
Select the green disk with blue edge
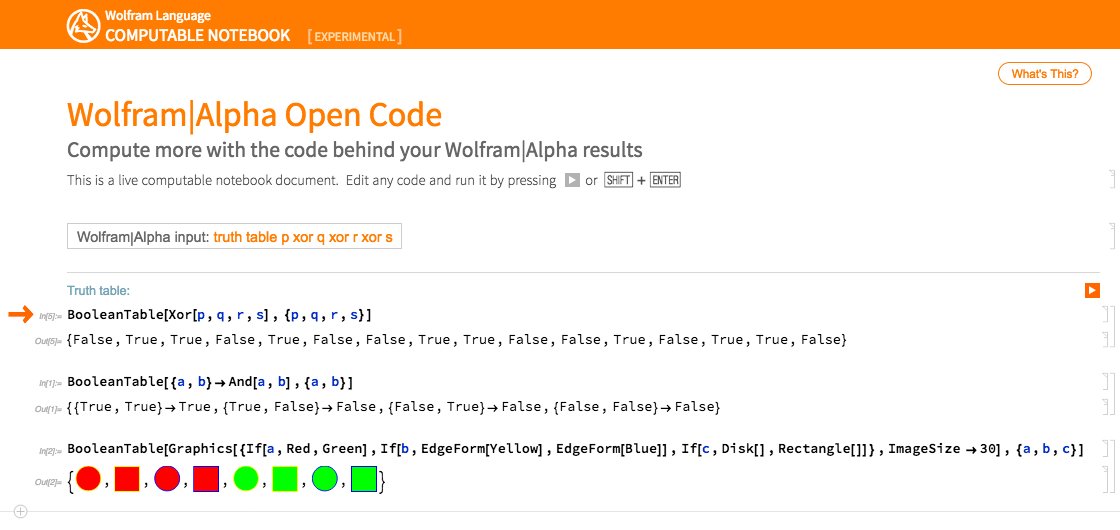324,479
